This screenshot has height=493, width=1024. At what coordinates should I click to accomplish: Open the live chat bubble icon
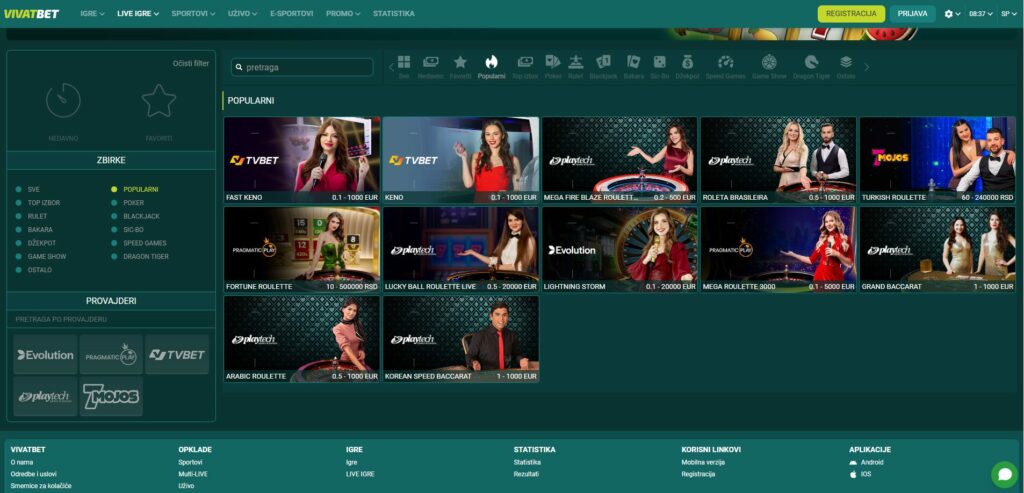[x=1003, y=473]
